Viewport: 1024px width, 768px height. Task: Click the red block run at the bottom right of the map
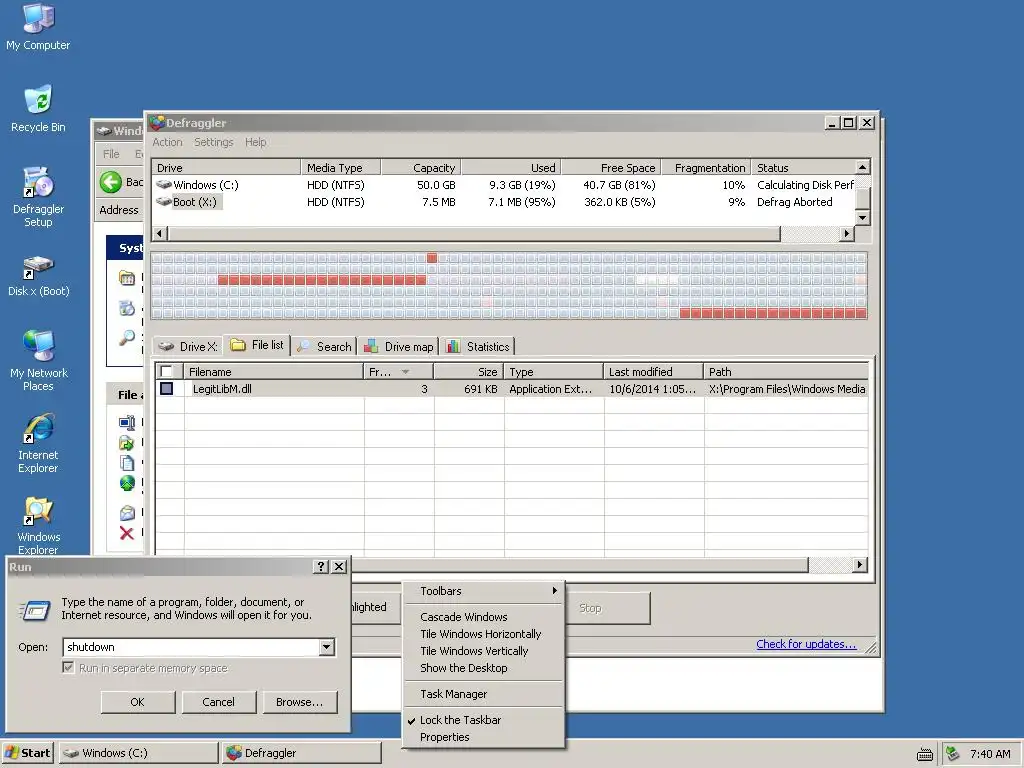(773, 313)
